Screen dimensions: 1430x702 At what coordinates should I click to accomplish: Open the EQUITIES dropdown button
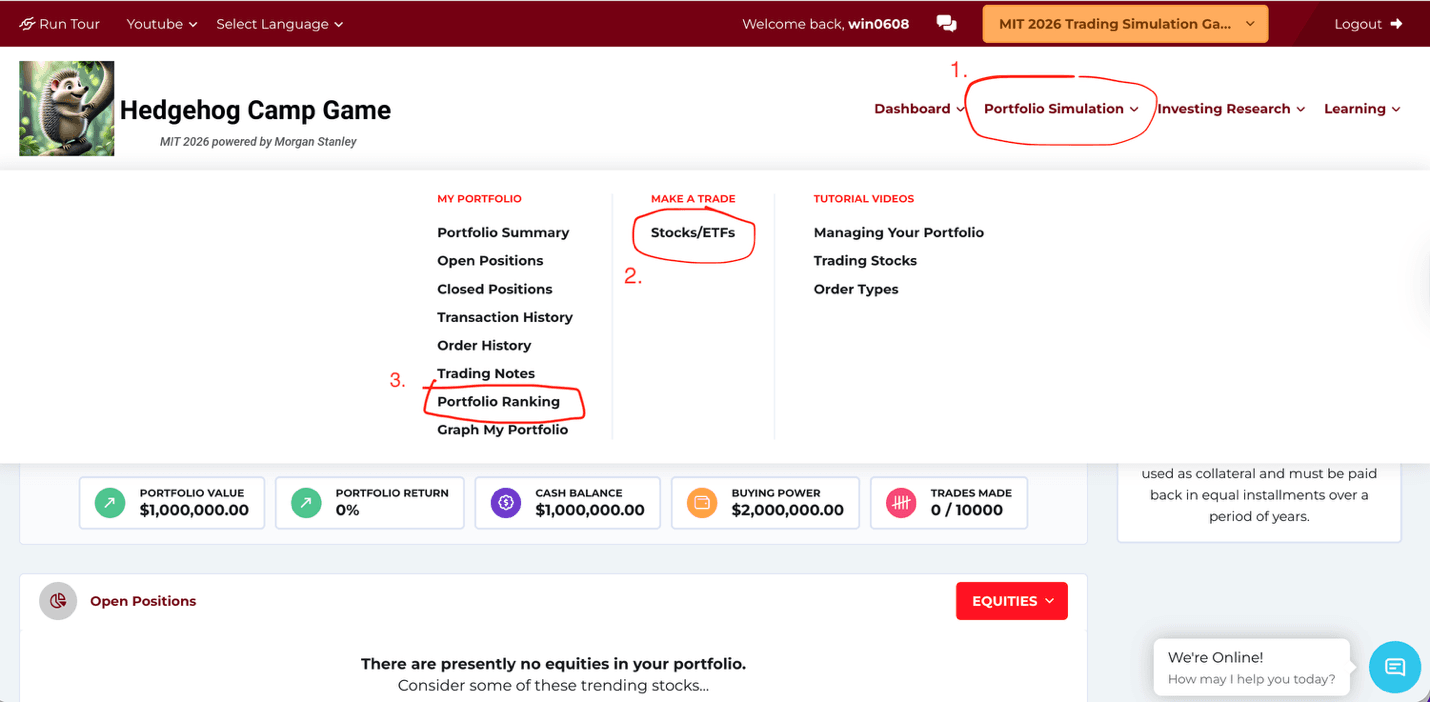tap(1011, 601)
